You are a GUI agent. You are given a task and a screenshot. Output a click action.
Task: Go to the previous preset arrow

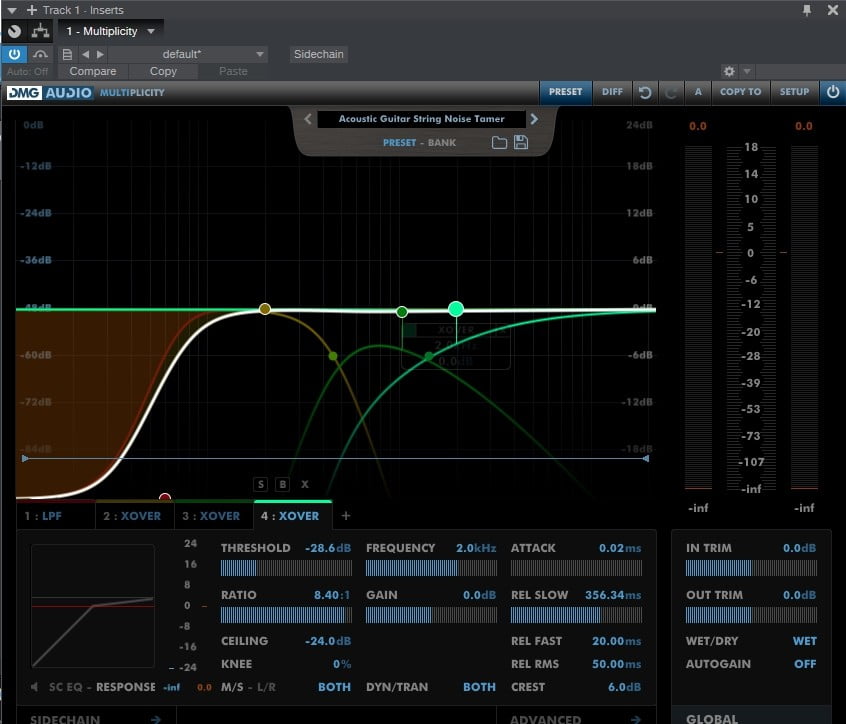(x=308, y=119)
